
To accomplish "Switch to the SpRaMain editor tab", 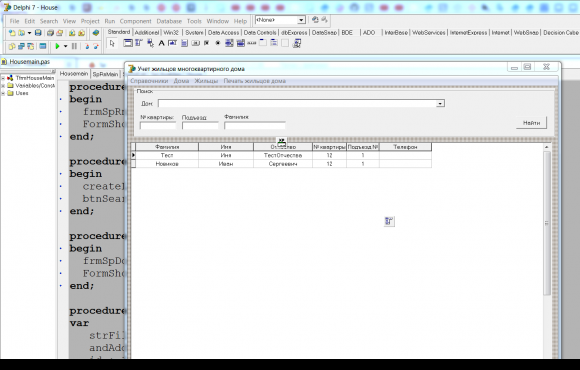I will pos(105,74).
